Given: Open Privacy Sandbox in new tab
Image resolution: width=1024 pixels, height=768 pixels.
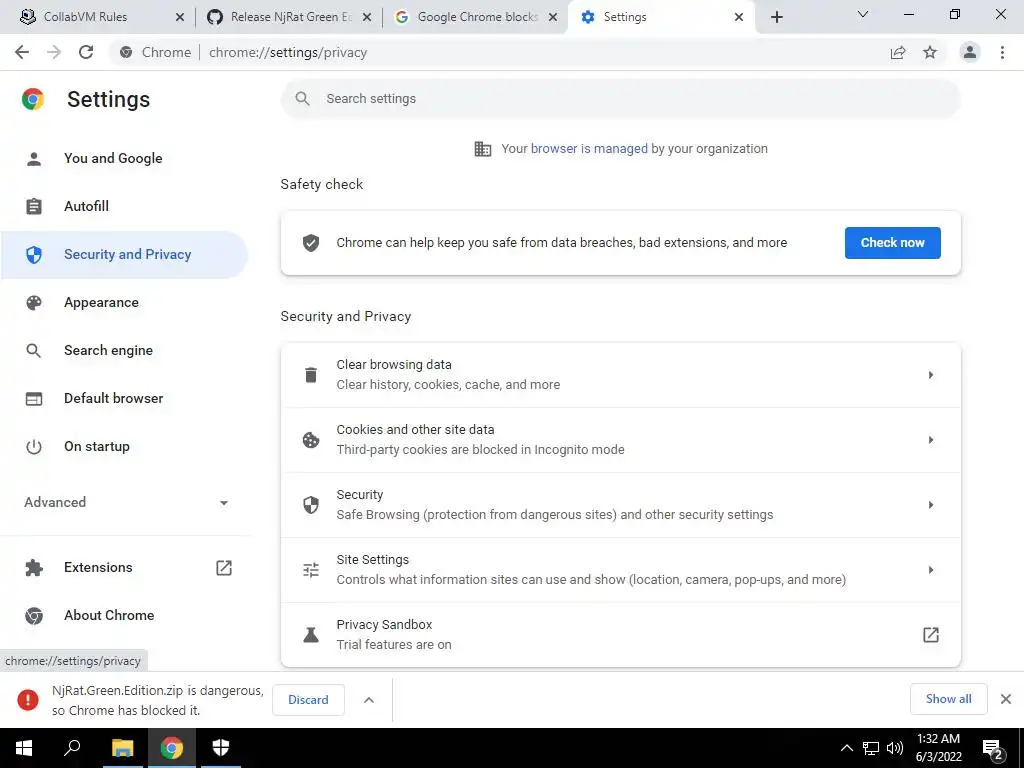Looking at the screenshot, I should click(x=620, y=635).
